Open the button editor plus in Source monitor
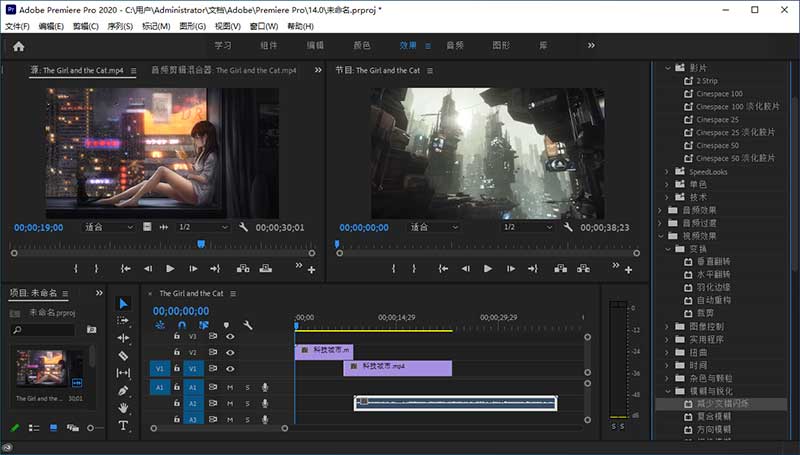Screen dimensions: 800x455 coord(311,270)
